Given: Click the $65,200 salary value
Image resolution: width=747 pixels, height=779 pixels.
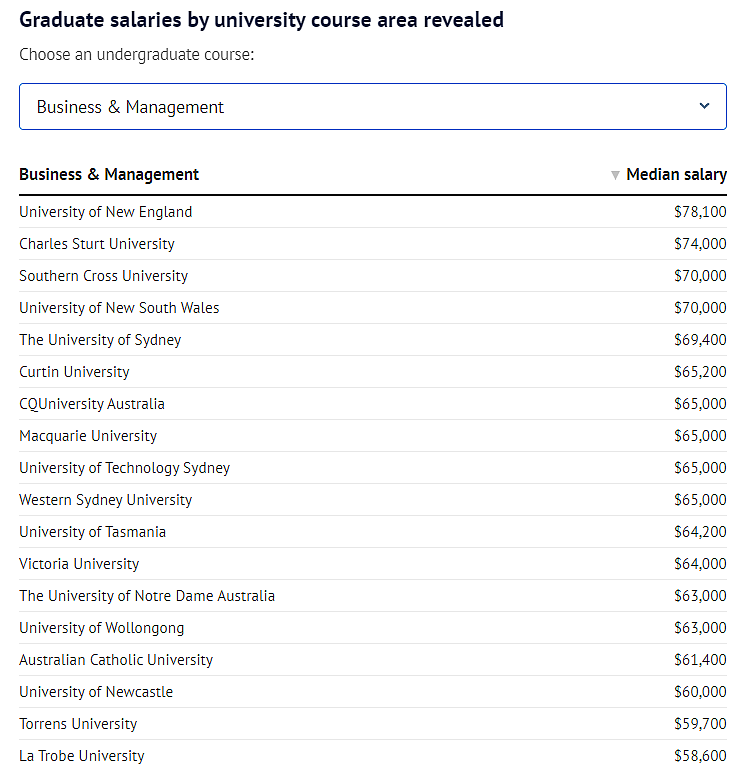Looking at the screenshot, I should point(700,372).
